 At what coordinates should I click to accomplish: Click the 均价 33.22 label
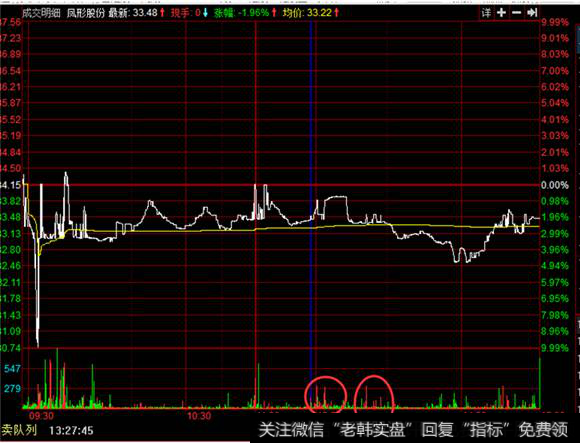pos(307,13)
